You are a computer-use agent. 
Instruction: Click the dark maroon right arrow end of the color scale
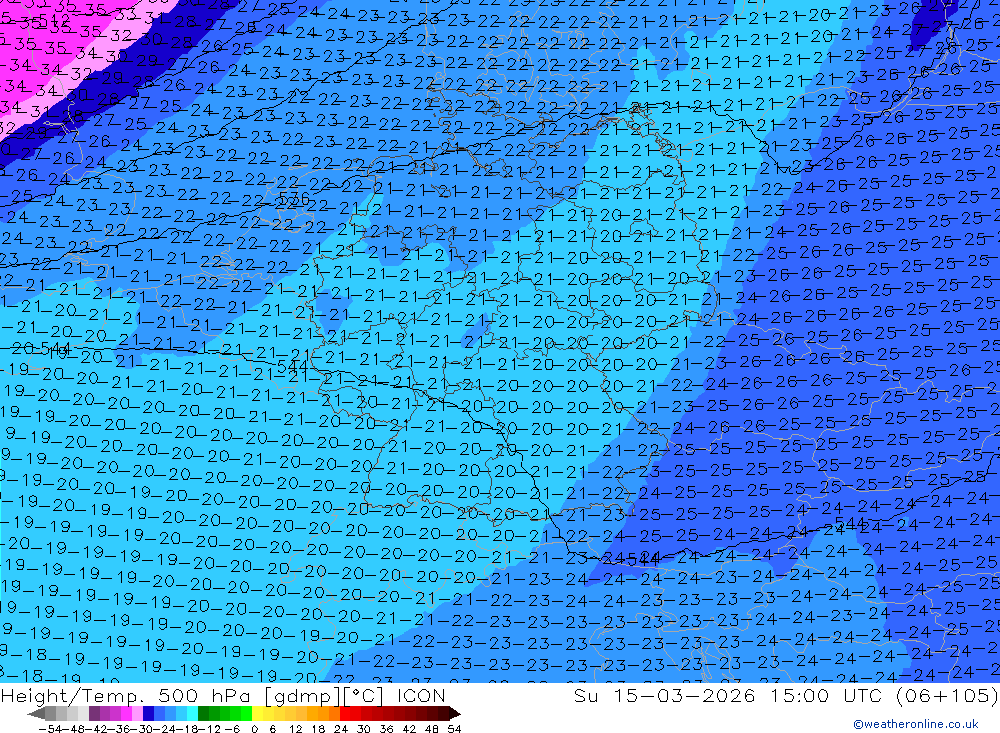tap(455, 714)
